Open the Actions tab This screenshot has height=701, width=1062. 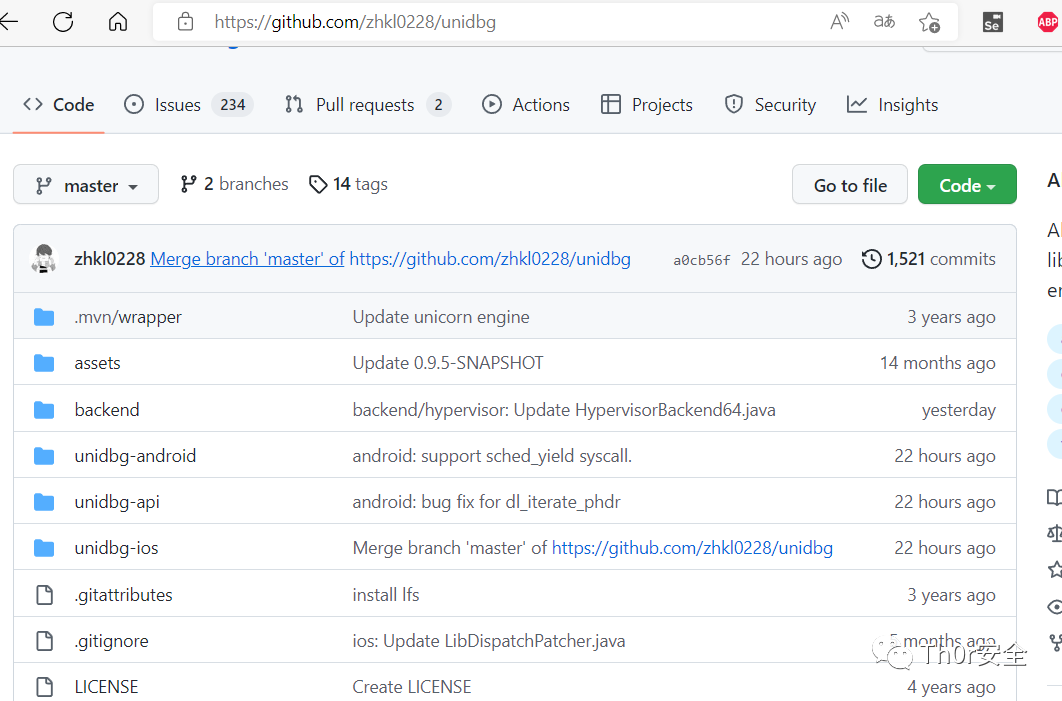pyautogui.click(x=526, y=105)
